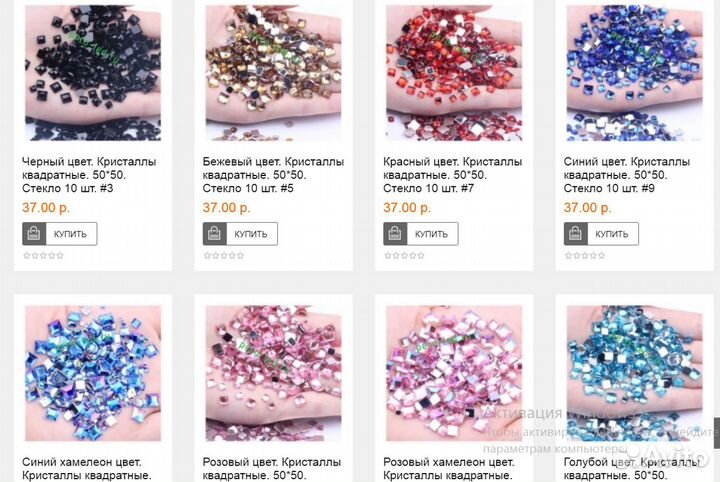
Task: Rate black crystals using star rating
Action: point(43,255)
